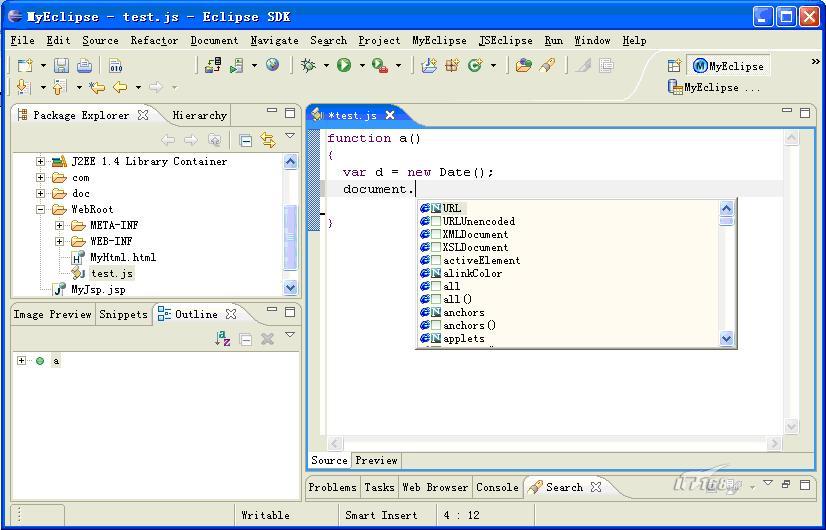Expand the com folder node
The height and width of the screenshot is (530, 826).
(x=41, y=178)
